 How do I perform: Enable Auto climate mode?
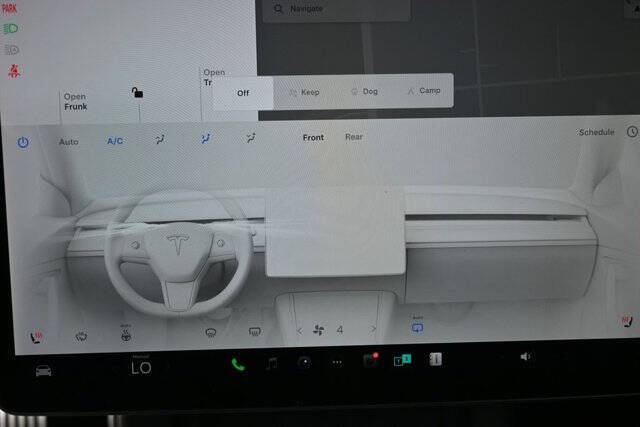click(69, 142)
